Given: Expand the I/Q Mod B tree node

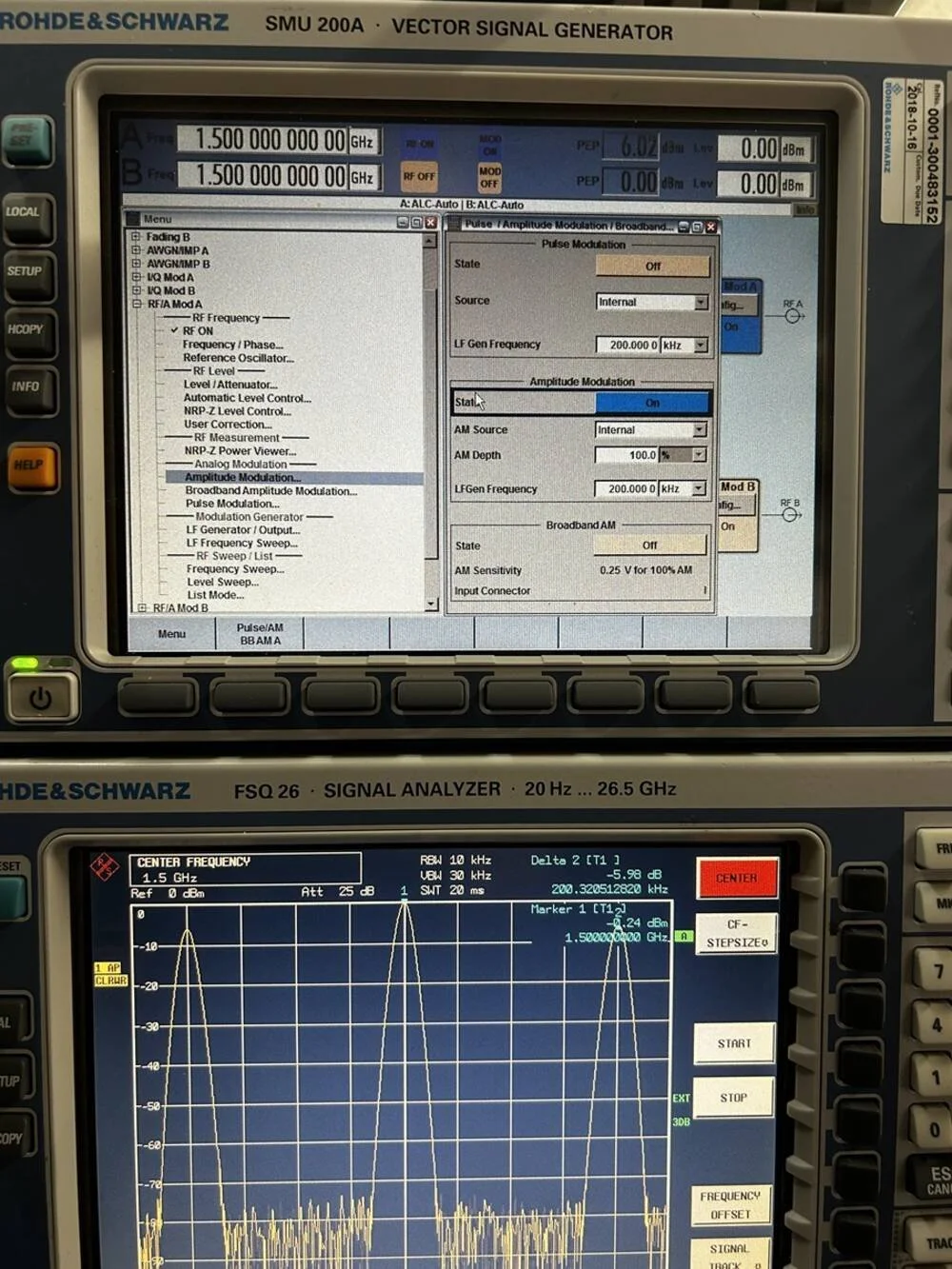Looking at the screenshot, I should coord(136,290).
